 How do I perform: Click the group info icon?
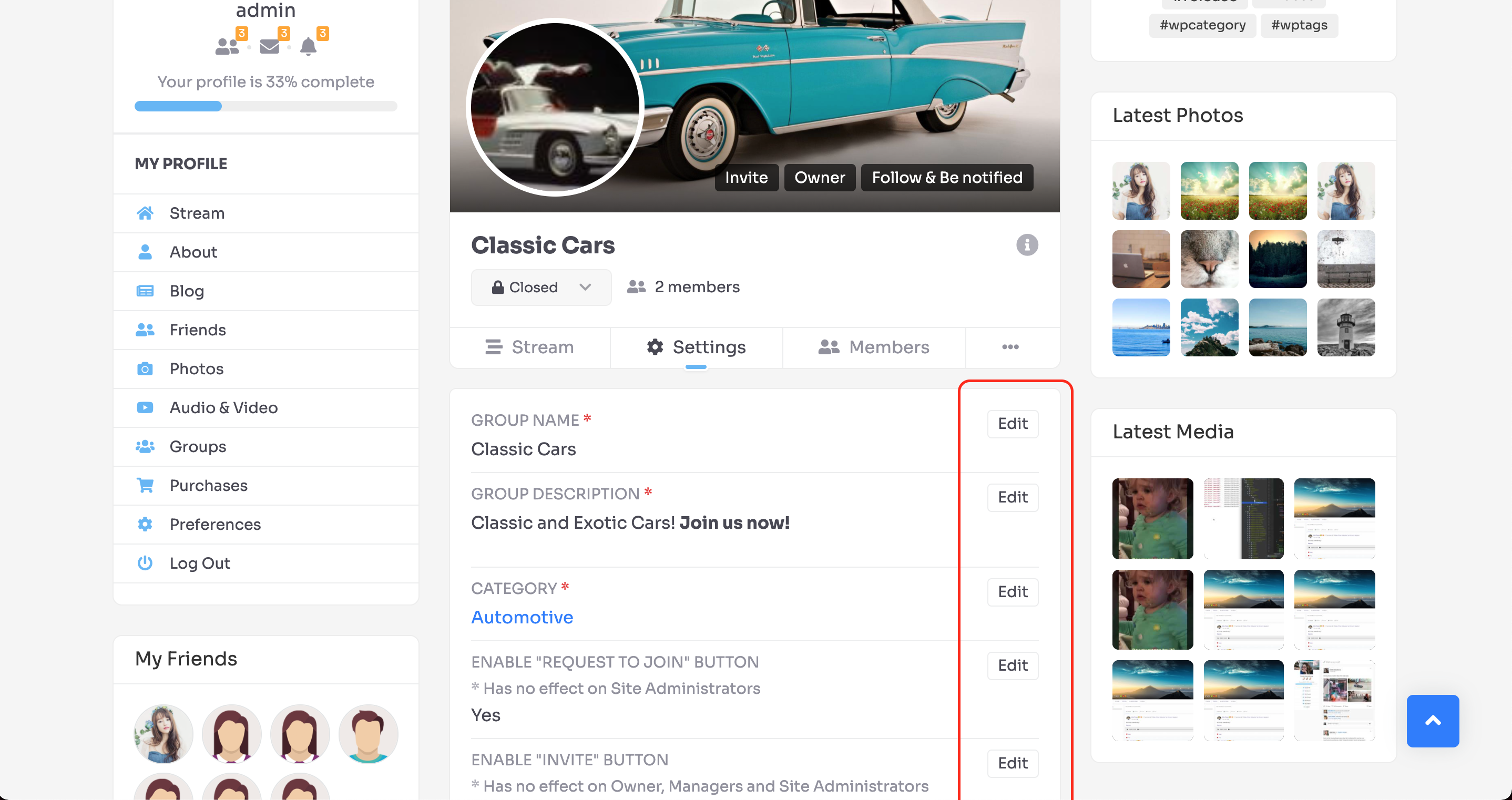[x=1027, y=245]
